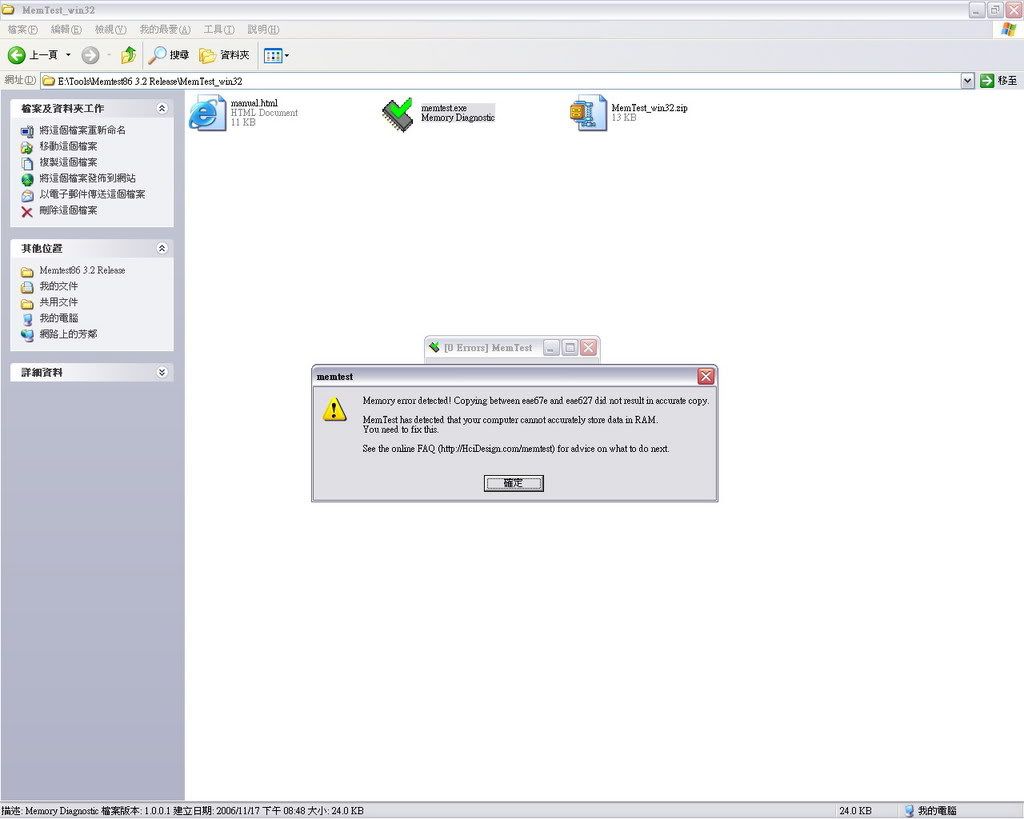Open the Back button history dropdown arrow
The height and width of the screenshot is (819, 1024).
click(x=68, y=56)
